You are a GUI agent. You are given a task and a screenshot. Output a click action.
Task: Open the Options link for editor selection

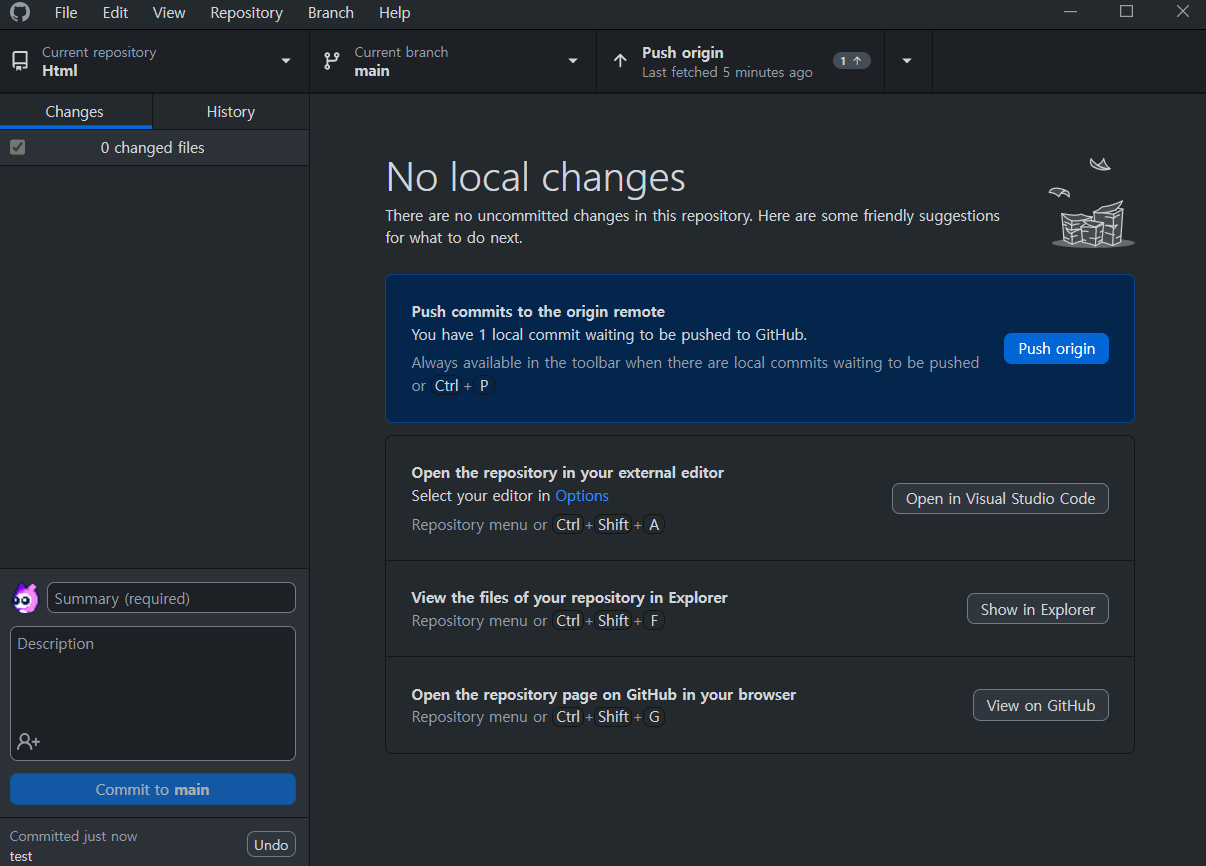tap(582, 495)
